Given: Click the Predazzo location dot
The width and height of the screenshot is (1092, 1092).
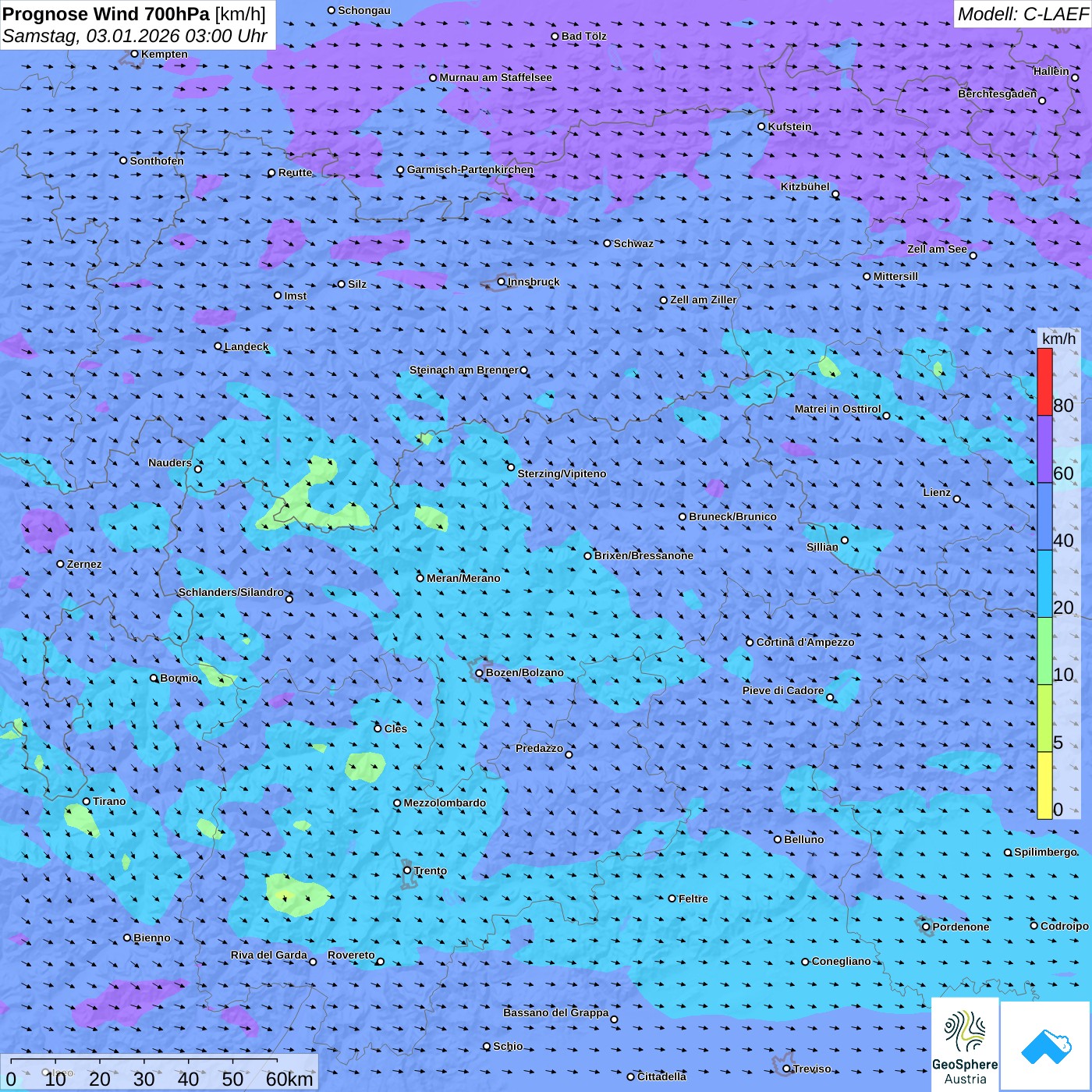Looking at the screenshot, I should pyautogui.click(x=569, y=754).
